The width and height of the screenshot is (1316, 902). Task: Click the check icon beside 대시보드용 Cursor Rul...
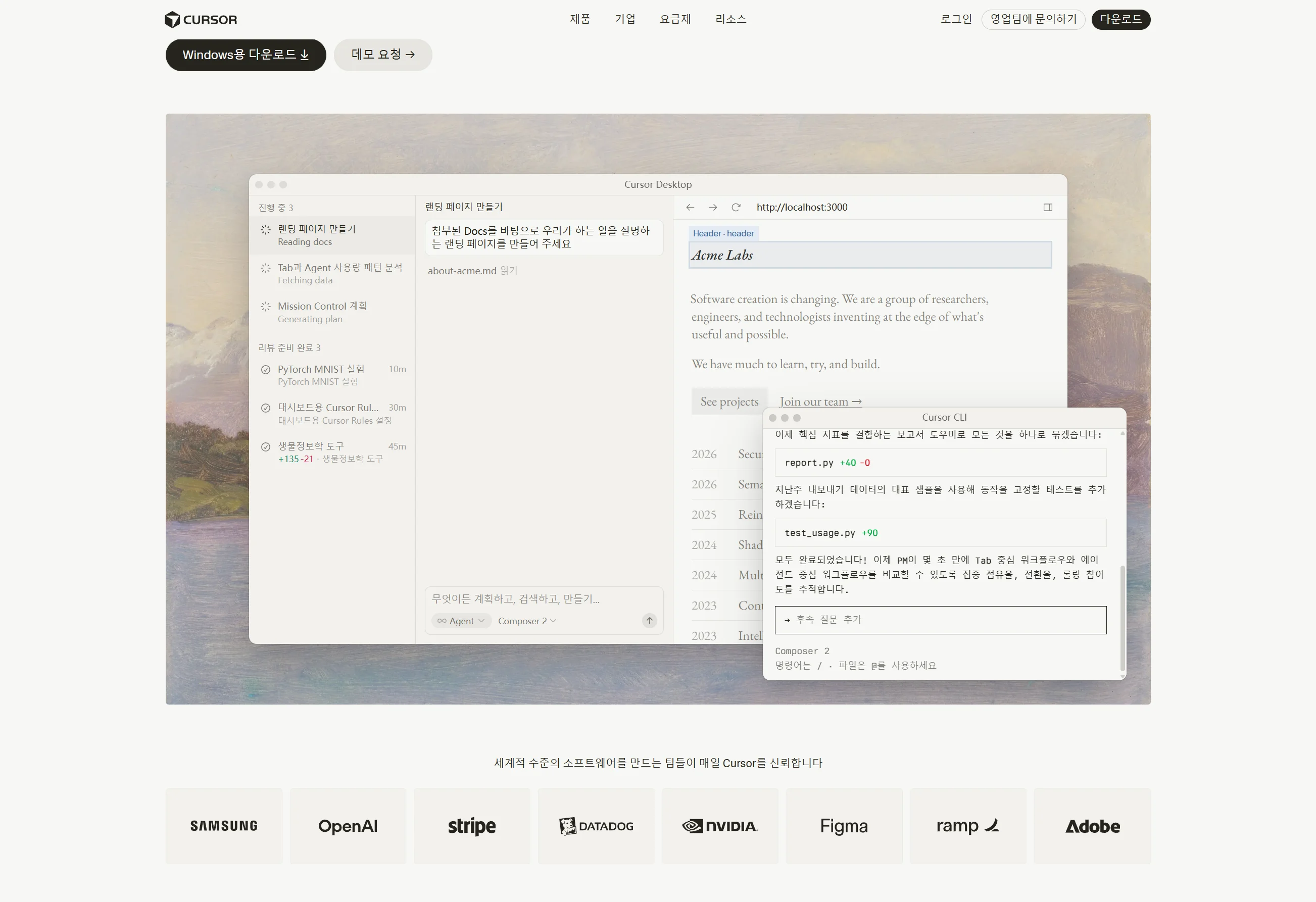click(266, 408)
